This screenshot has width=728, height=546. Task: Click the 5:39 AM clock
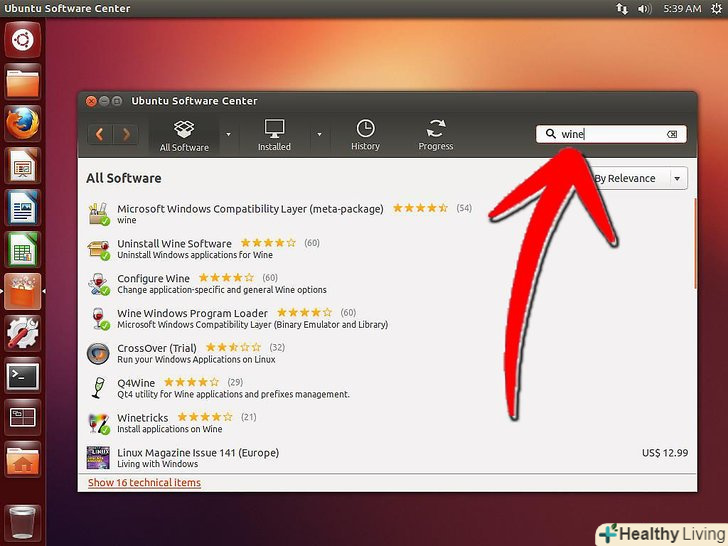click(682, 8)
